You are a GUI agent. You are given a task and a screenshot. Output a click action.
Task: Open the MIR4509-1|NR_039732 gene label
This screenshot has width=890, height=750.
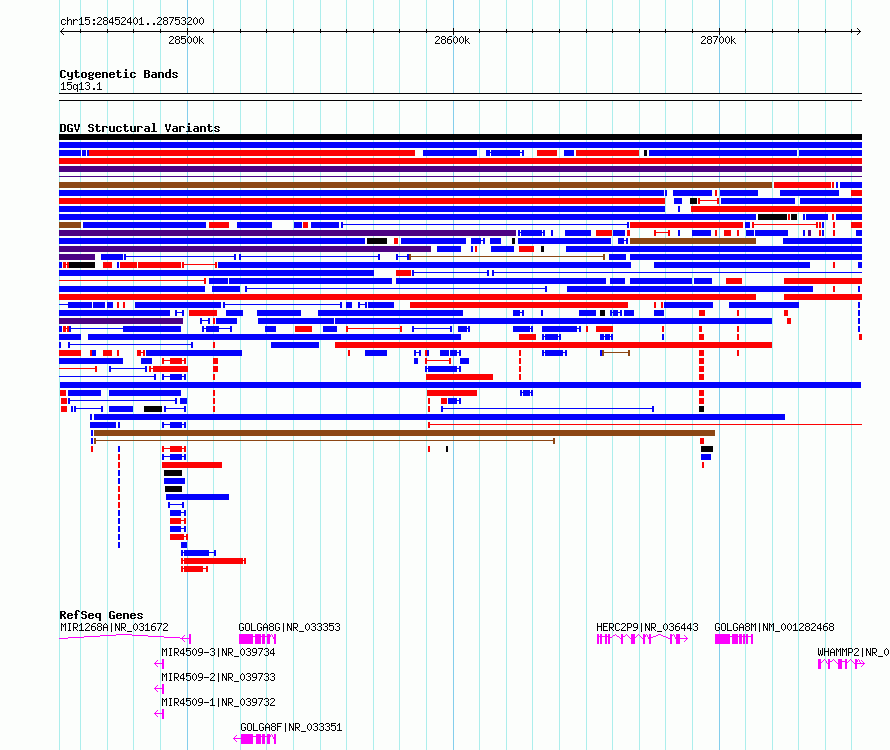click(218, 702)
